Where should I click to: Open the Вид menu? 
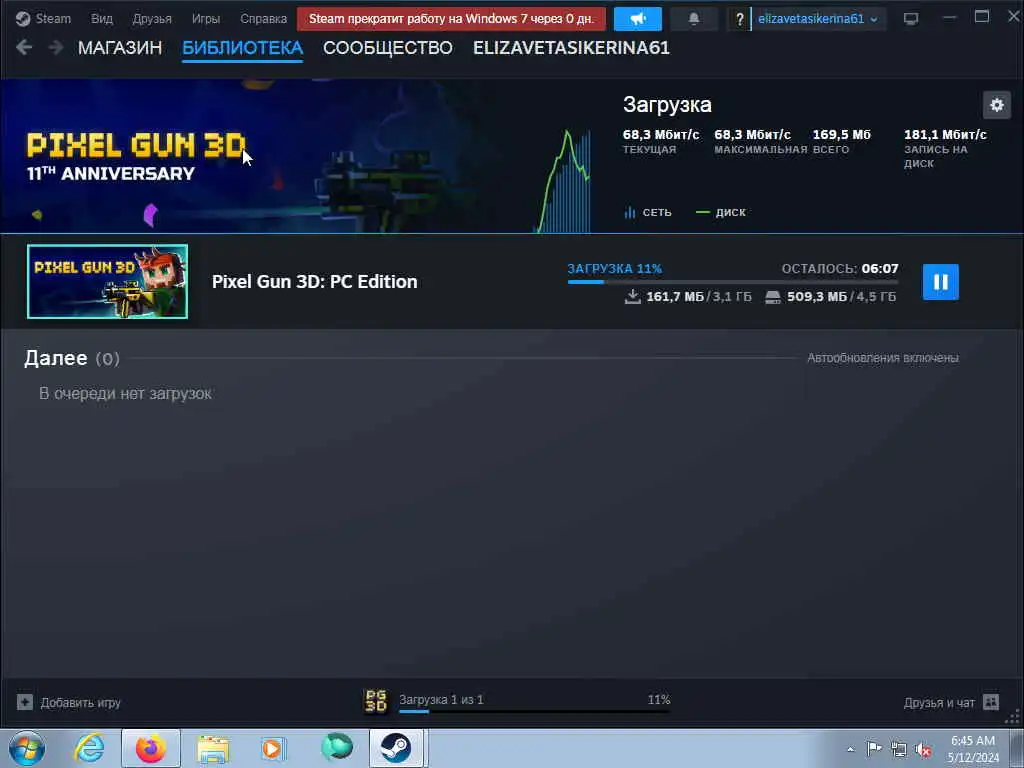(101, 18)
